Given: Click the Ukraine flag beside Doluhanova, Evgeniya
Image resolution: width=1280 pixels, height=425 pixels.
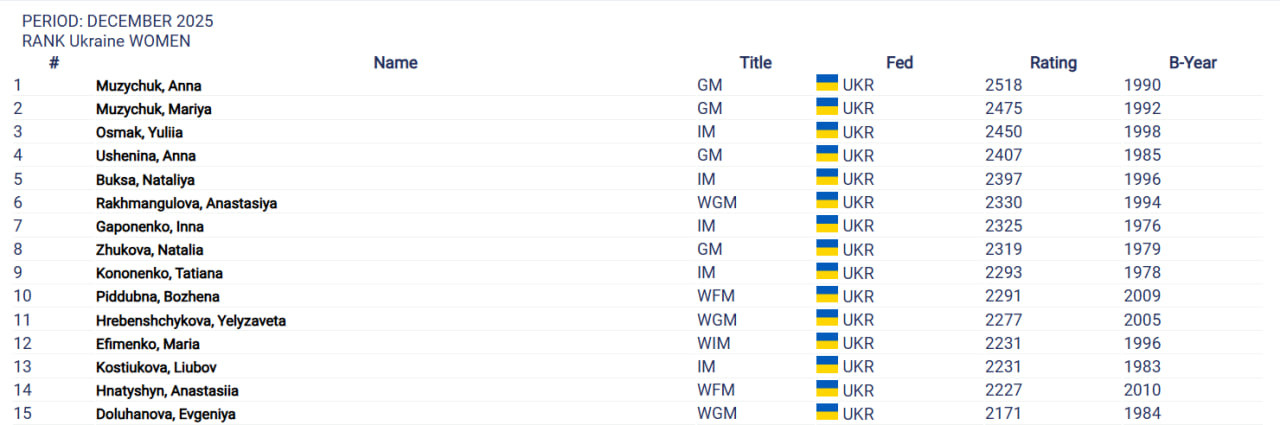Looking at the screenshot, I should [827, 411].
